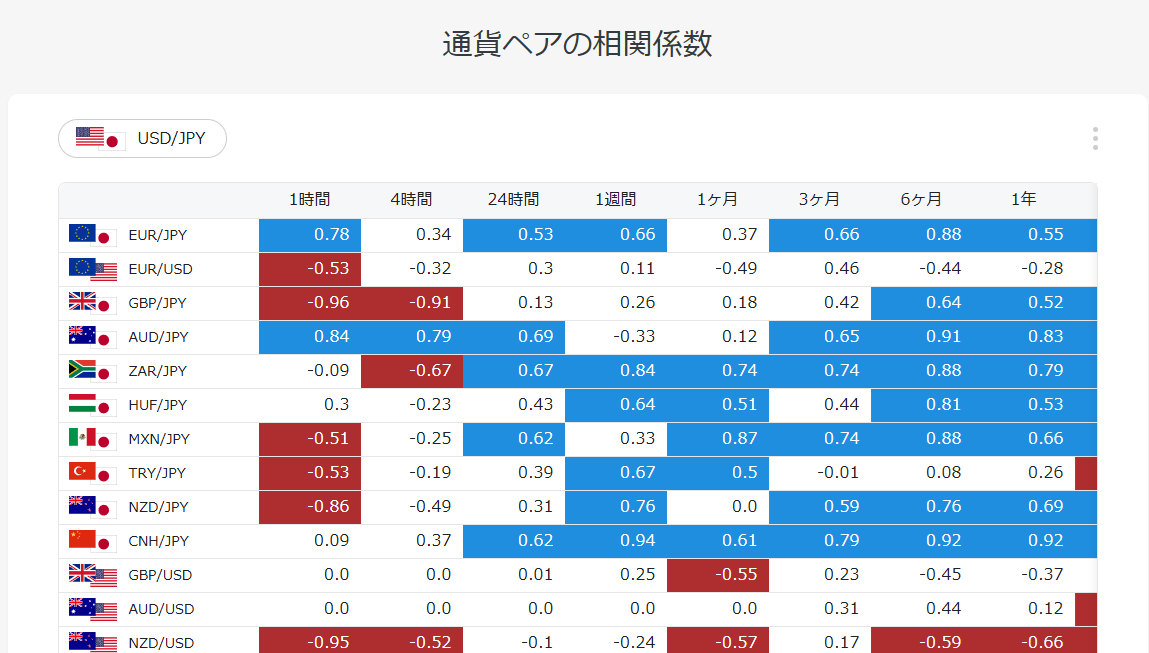1149x653 pixels.
Task: Click the blue 0.88 cell for EUR/JPY
Action: (x=922, y=234)
